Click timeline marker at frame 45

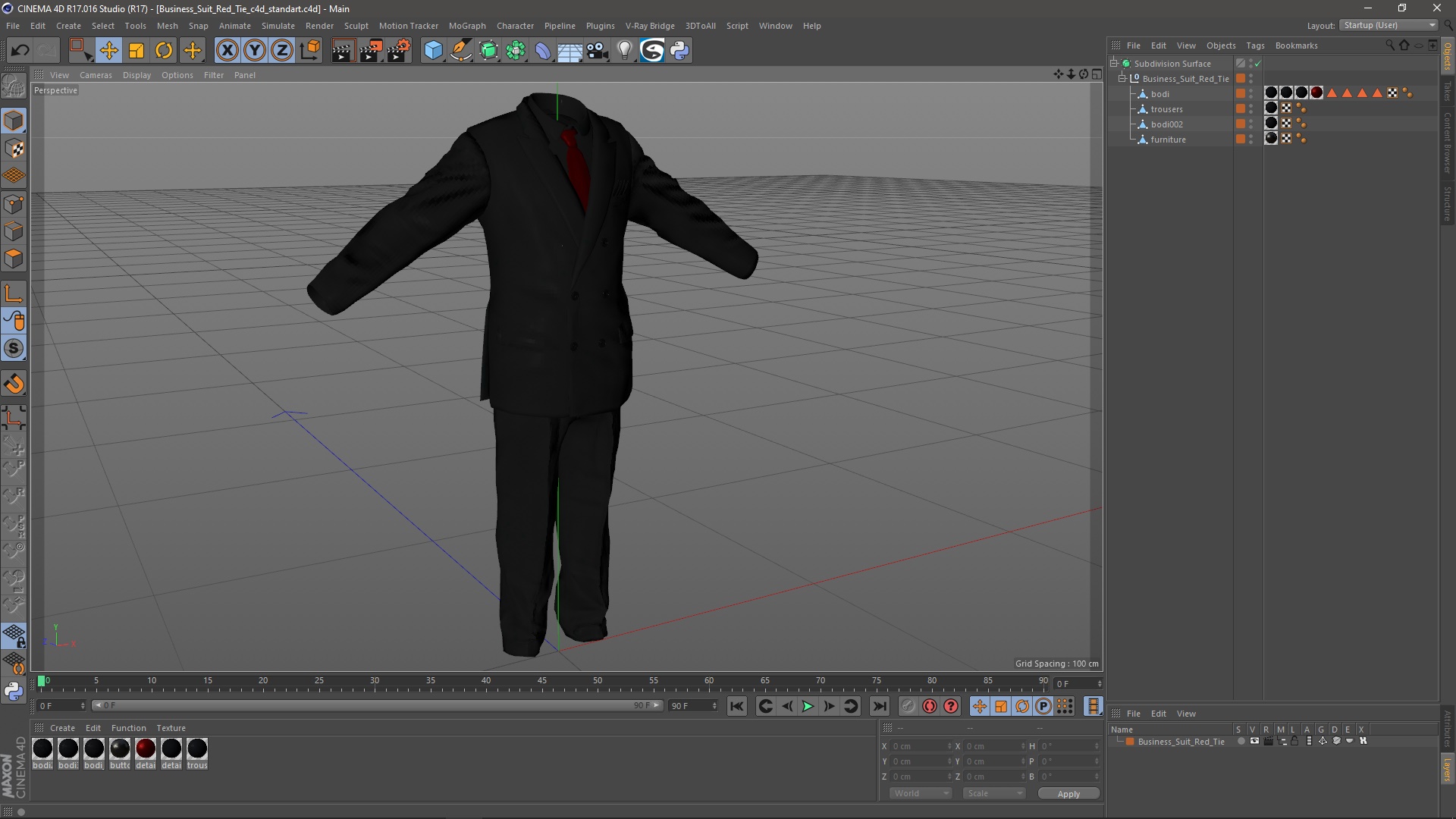541,680
